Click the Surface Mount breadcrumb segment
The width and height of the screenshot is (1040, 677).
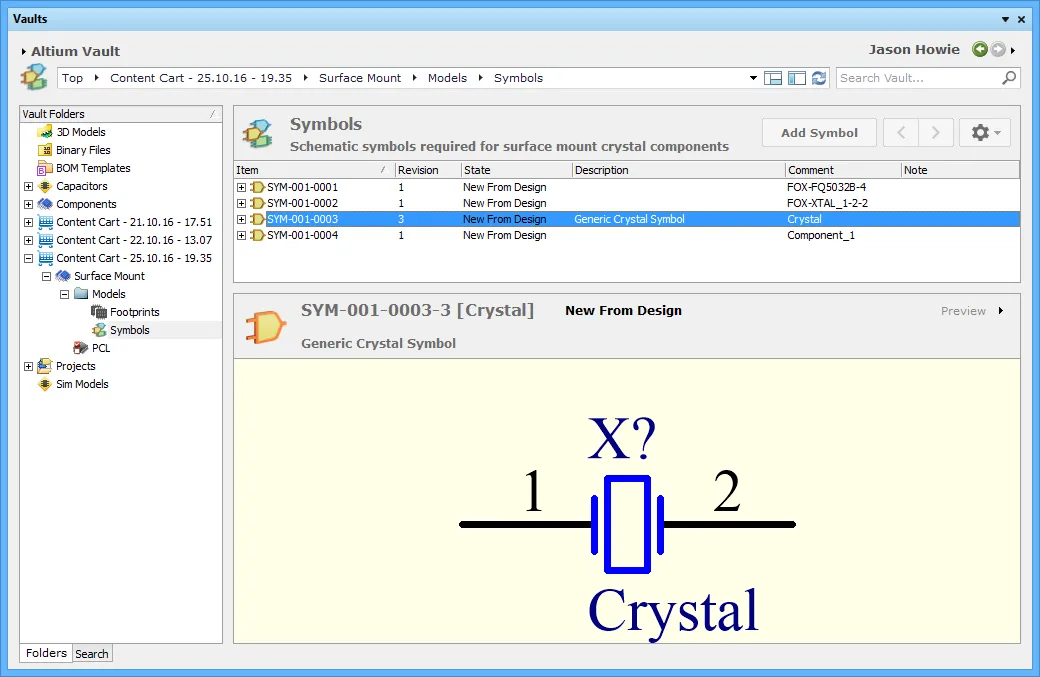[359, 78]
